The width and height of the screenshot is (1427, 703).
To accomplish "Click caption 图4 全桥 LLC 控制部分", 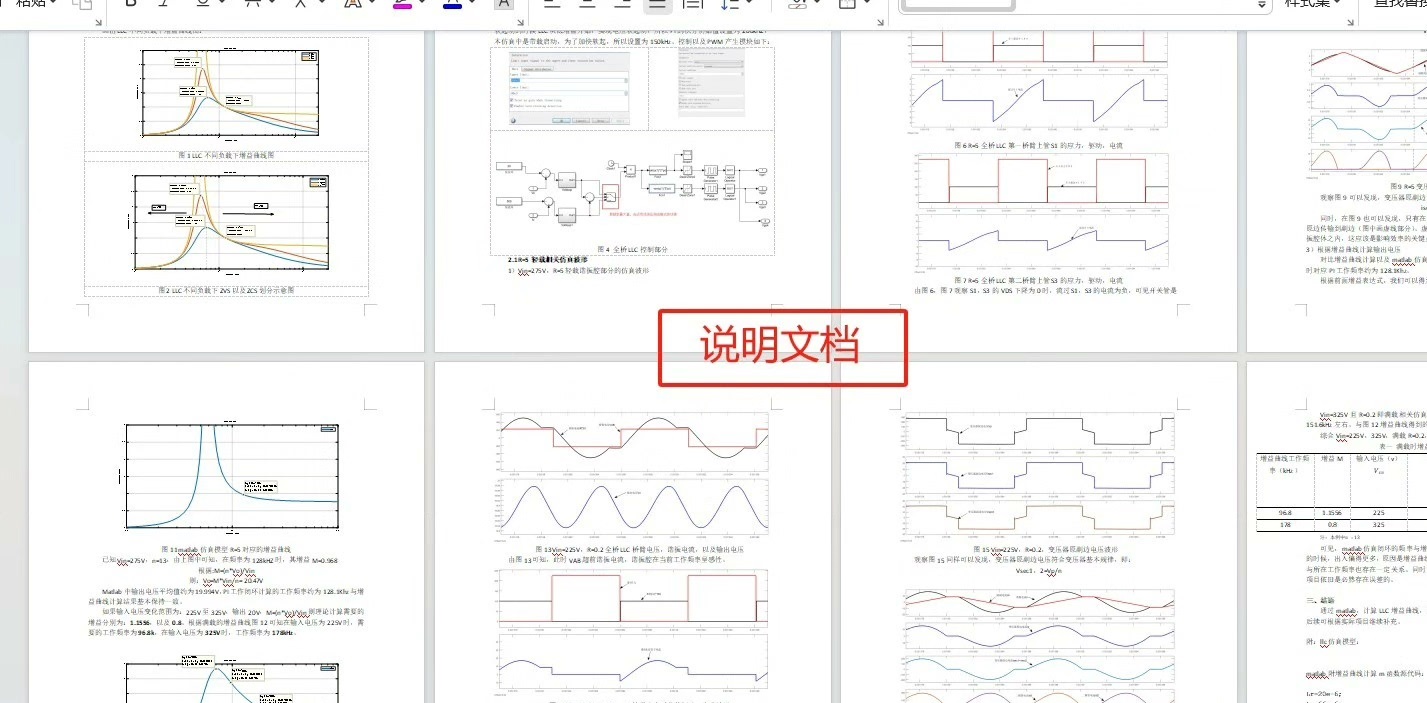I will tap(630, 249).
